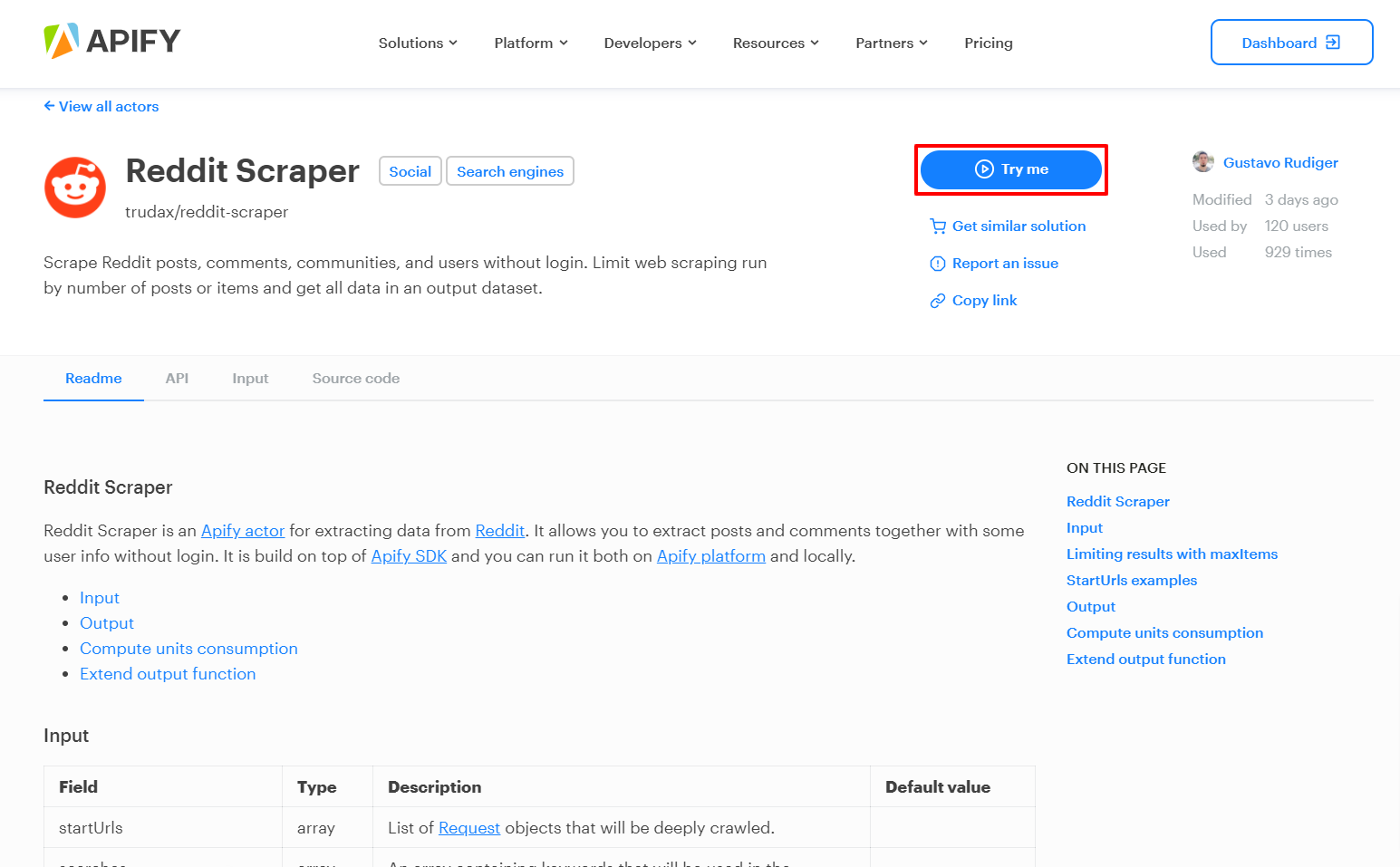The width and height of the screenshot is (1400, 867).
Task: Click Extend output function in bullet list
Action: [168, 674]
